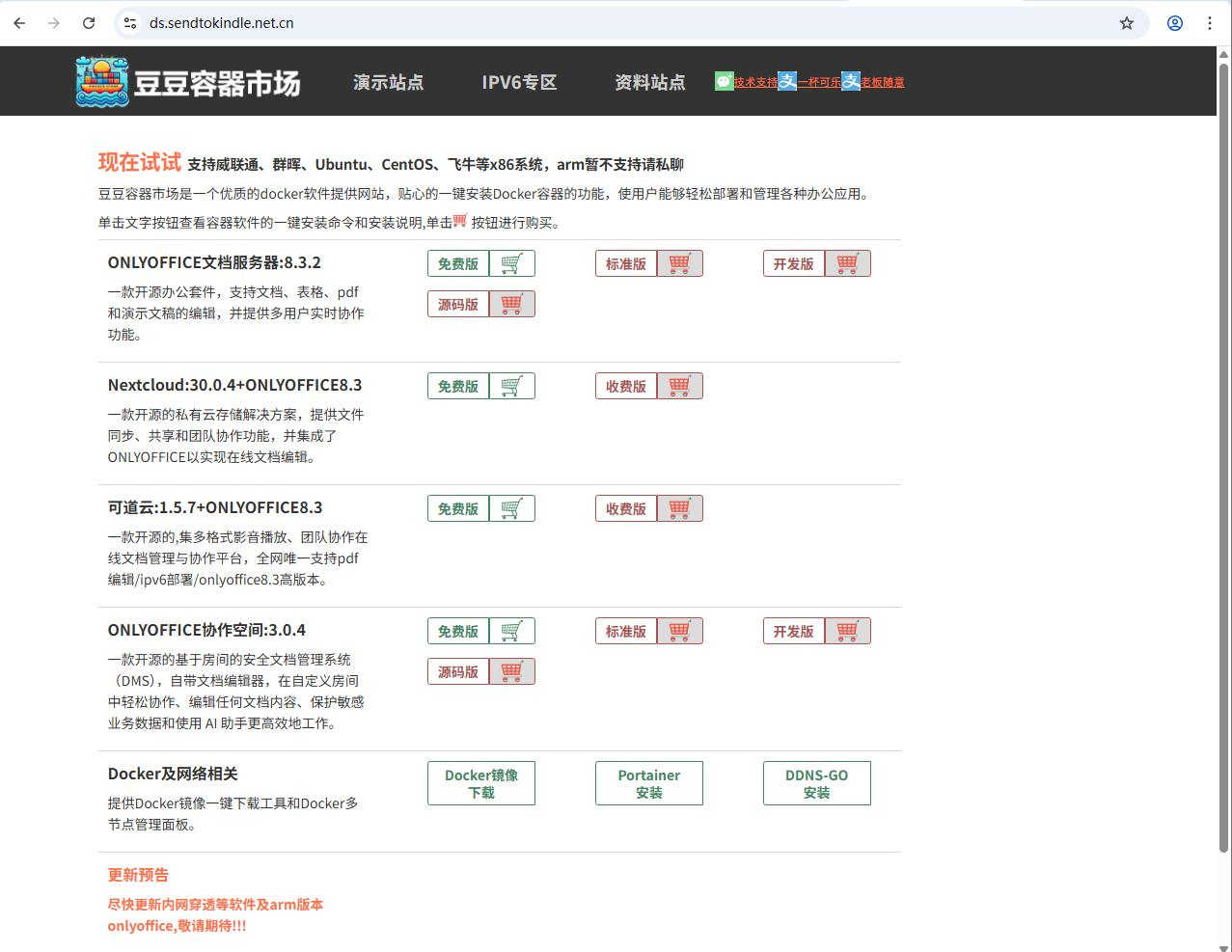Click 免费版 button for Nextcloud

pyautogui.click(x=458, y=386)
